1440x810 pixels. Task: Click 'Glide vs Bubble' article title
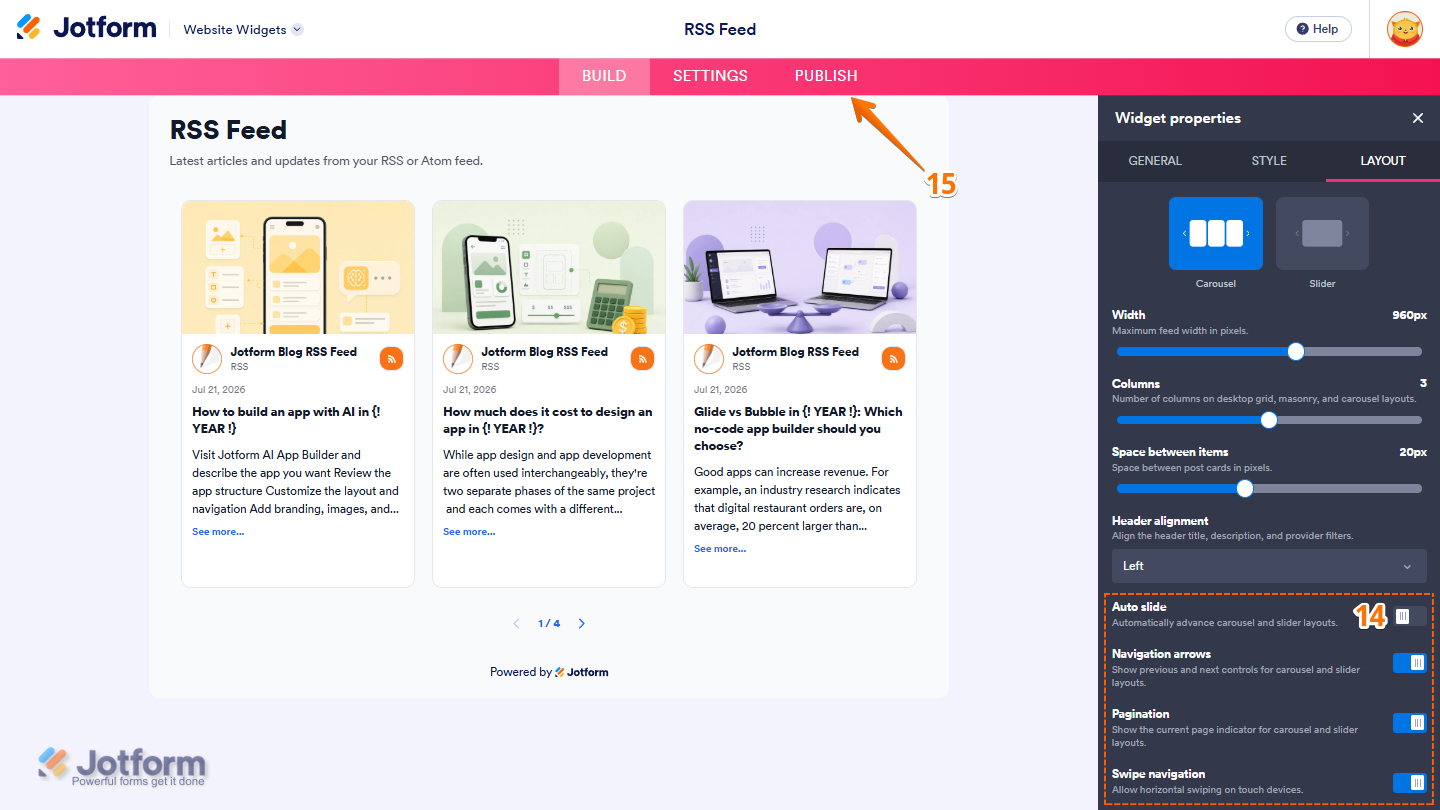tap(798, 428)
